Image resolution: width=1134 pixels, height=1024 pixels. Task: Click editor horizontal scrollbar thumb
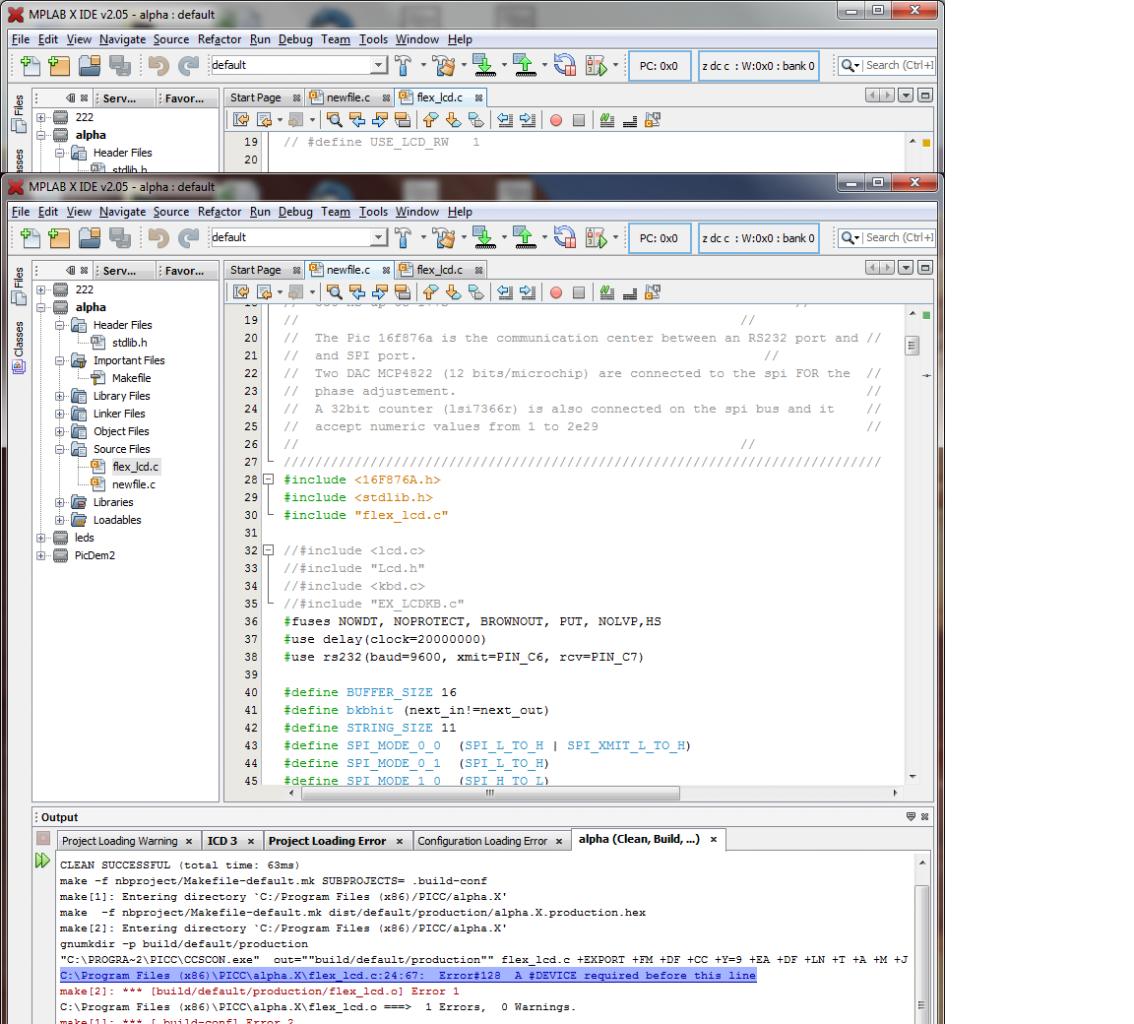point(490,793)
